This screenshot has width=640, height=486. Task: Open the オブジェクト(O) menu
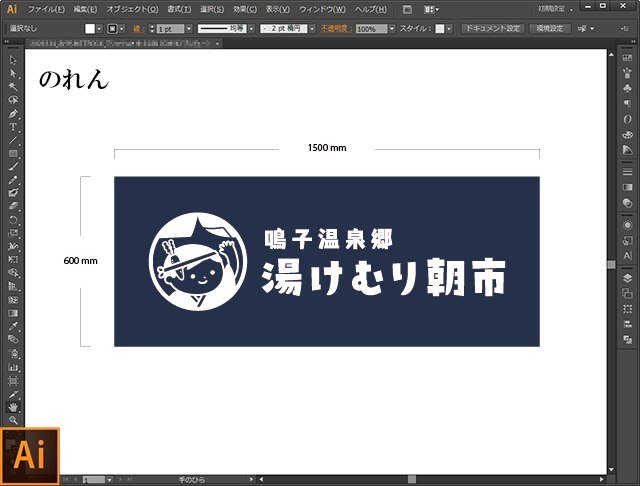pos(132,9)
